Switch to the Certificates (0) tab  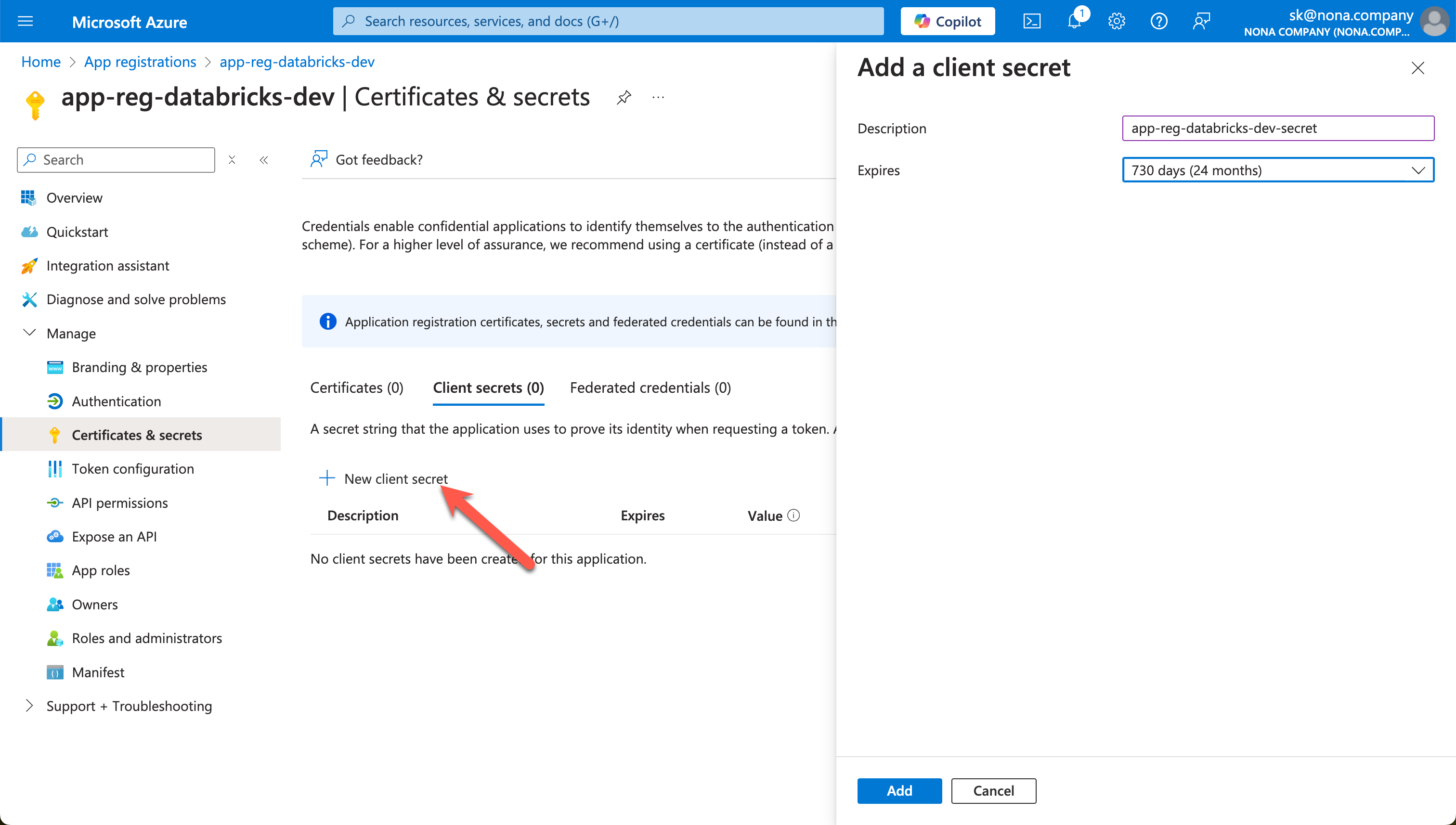356,387
